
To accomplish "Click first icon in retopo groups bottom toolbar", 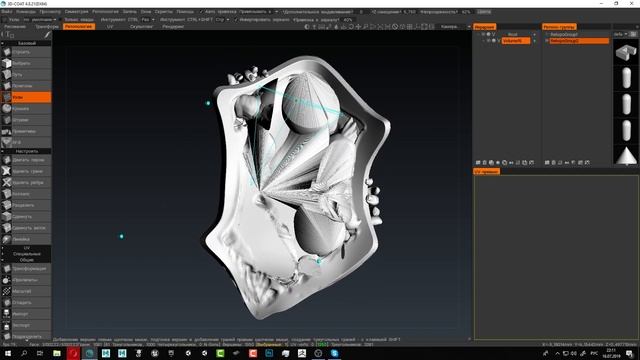I will tap(547, 162).
